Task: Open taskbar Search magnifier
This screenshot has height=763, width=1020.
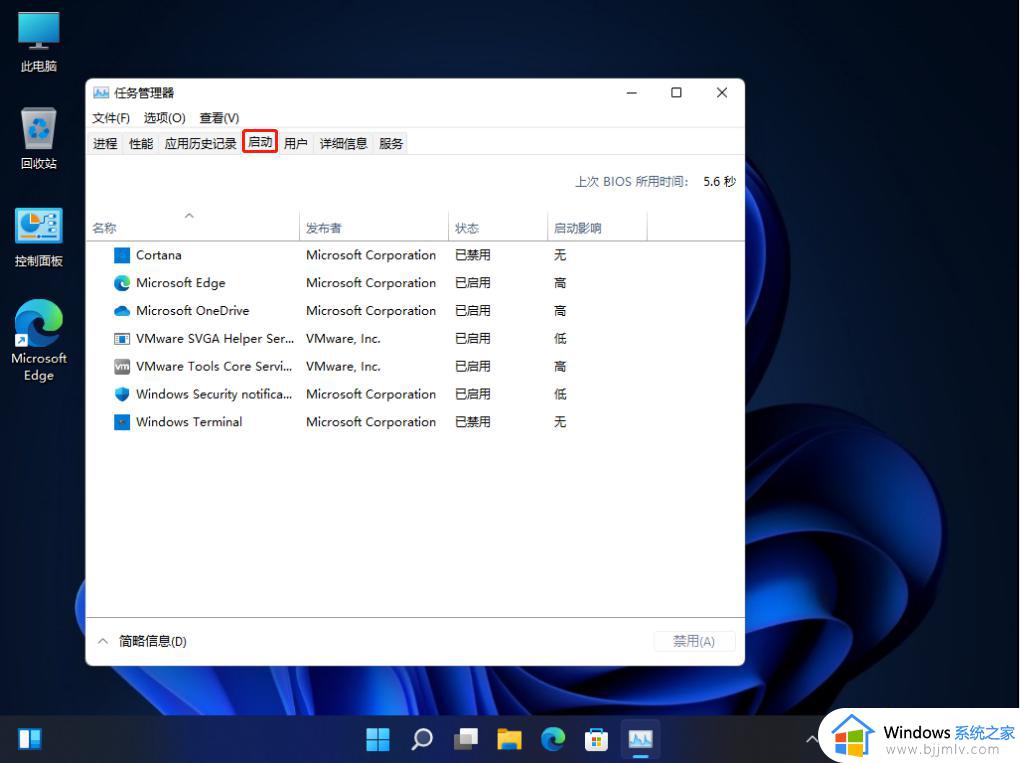Action: click(422, 739)
